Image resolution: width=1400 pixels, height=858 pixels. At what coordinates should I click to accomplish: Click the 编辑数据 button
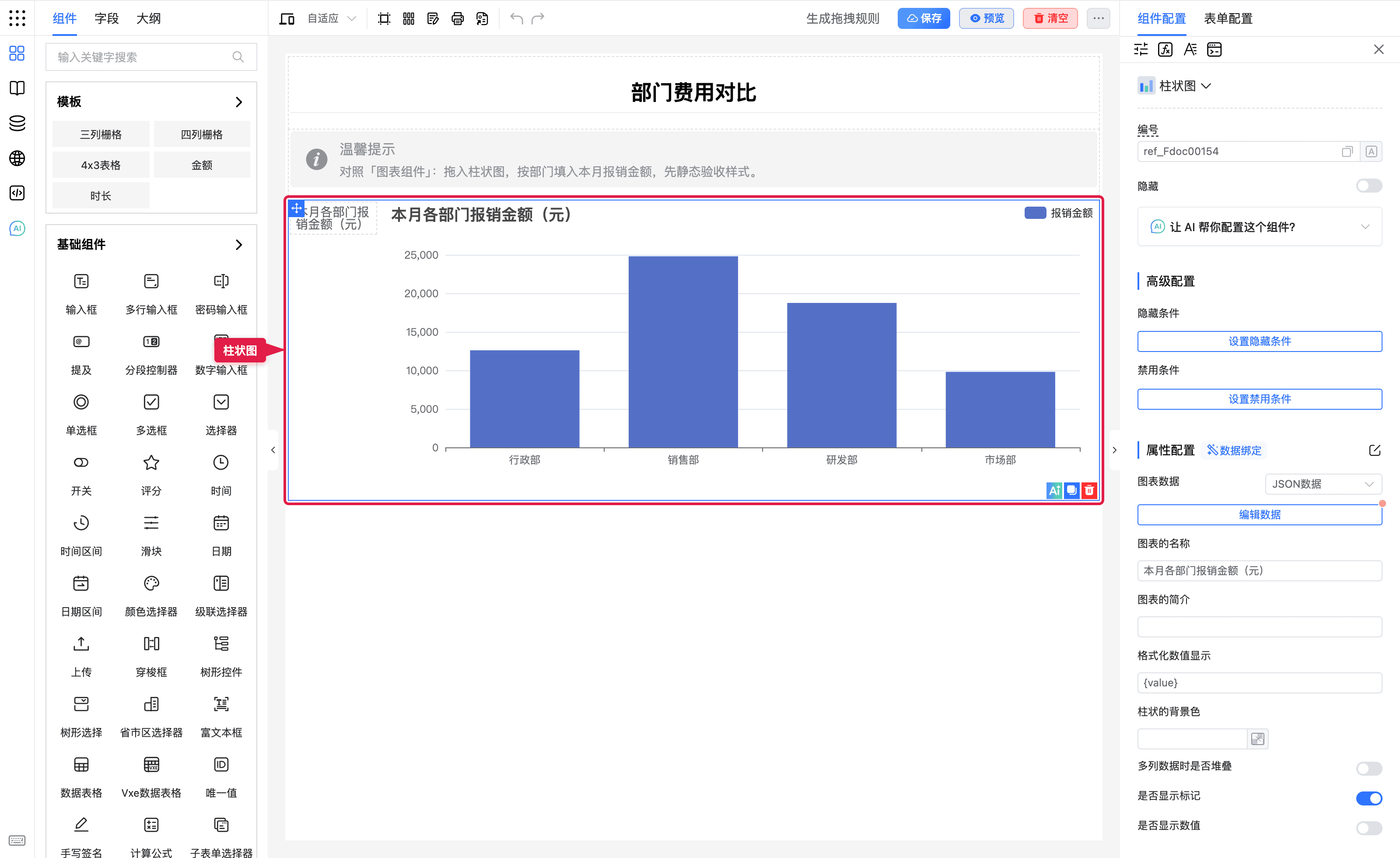pos(1260,514)
